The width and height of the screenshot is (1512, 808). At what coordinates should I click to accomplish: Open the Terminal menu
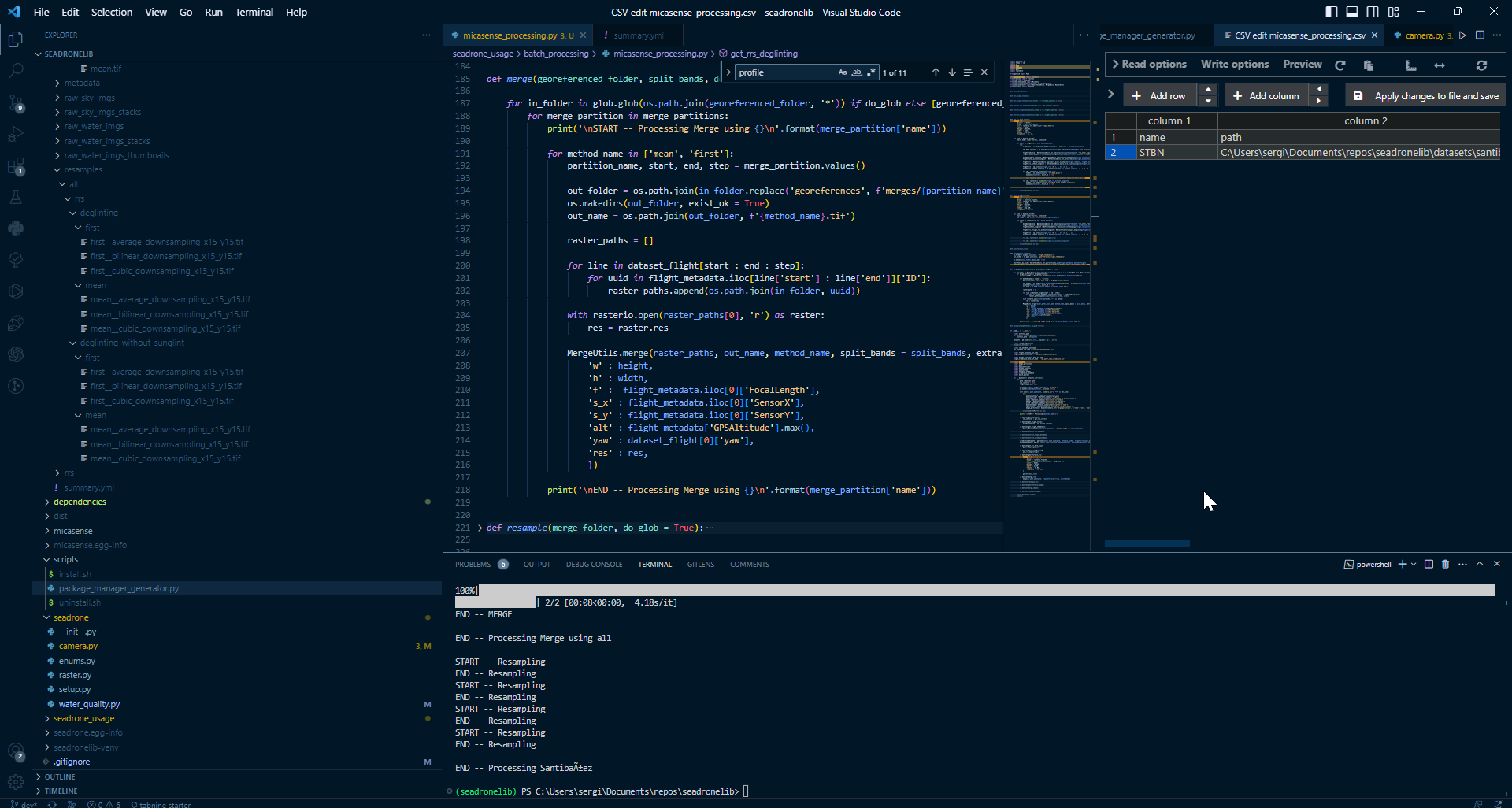pyautogui.click(x=254, y=12)
